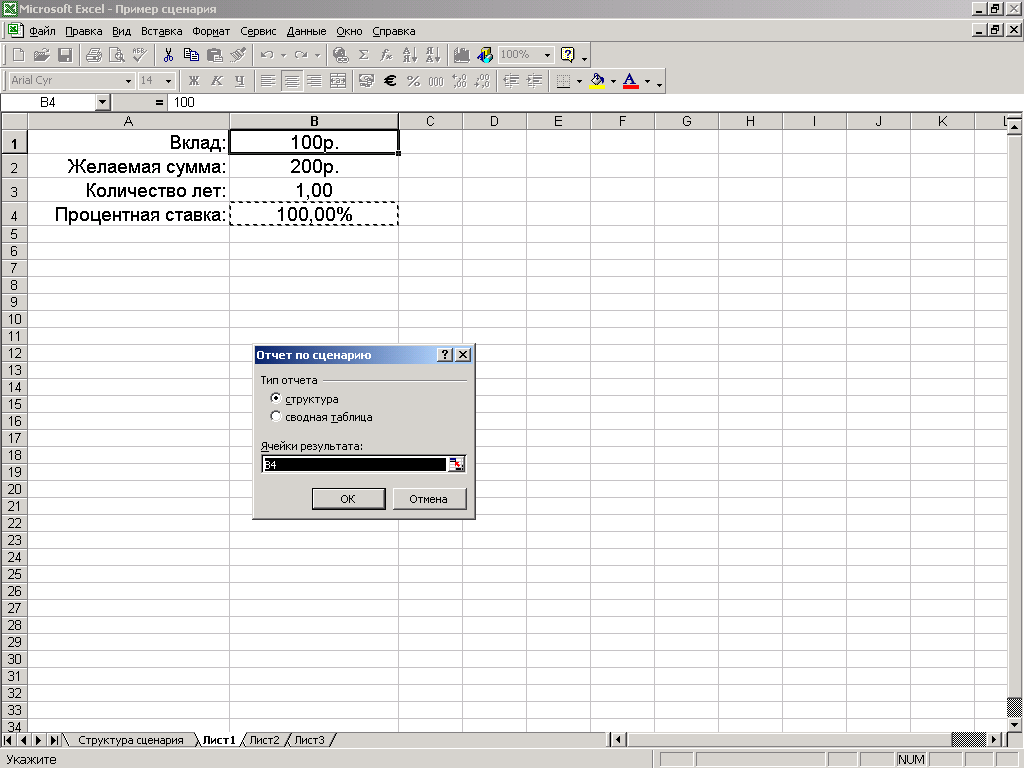
Task: Open the Chart Wizard icon
Action: click(462, 55)
